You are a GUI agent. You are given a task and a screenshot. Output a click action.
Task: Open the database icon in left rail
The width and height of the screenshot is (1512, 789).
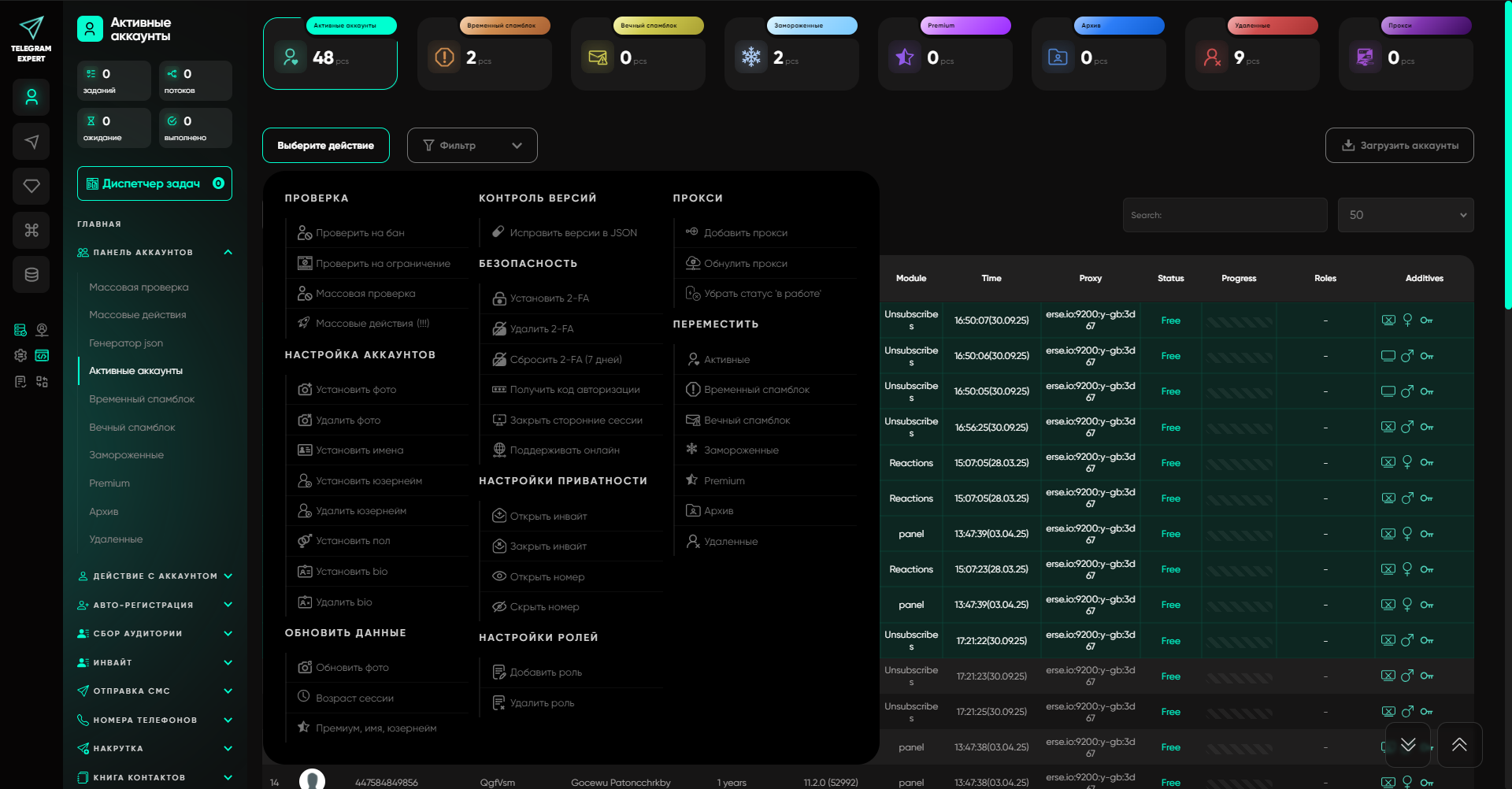[x=31, y=275]
